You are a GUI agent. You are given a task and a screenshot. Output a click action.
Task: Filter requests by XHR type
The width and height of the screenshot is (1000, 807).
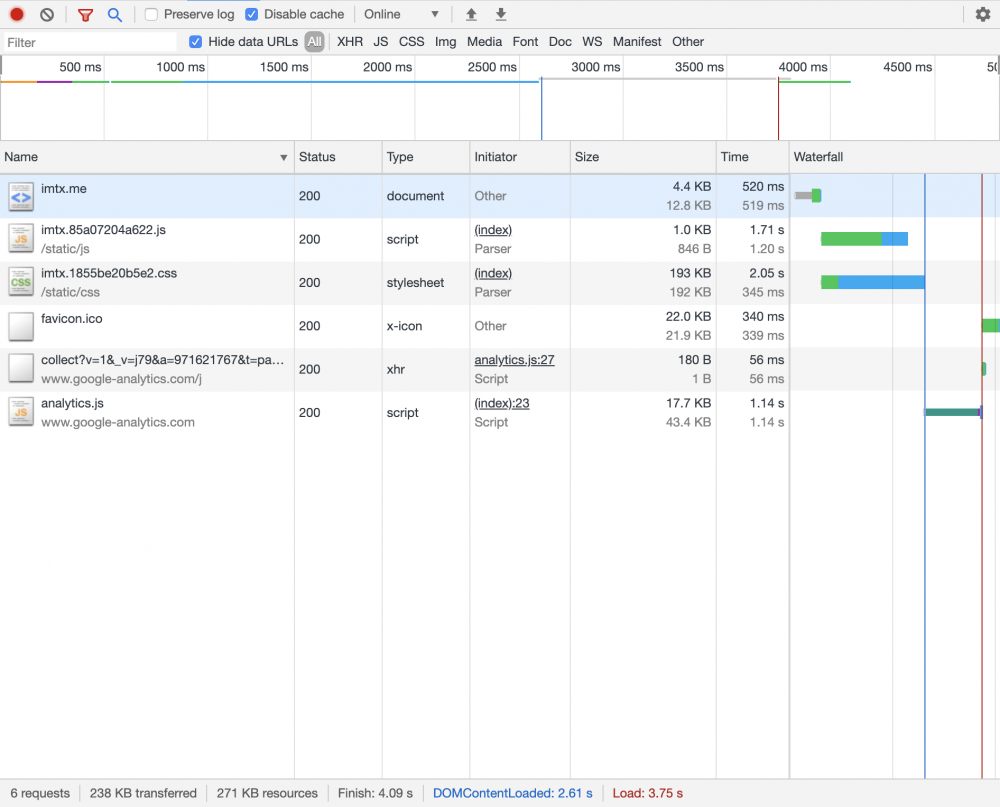[x=350, y=42]
